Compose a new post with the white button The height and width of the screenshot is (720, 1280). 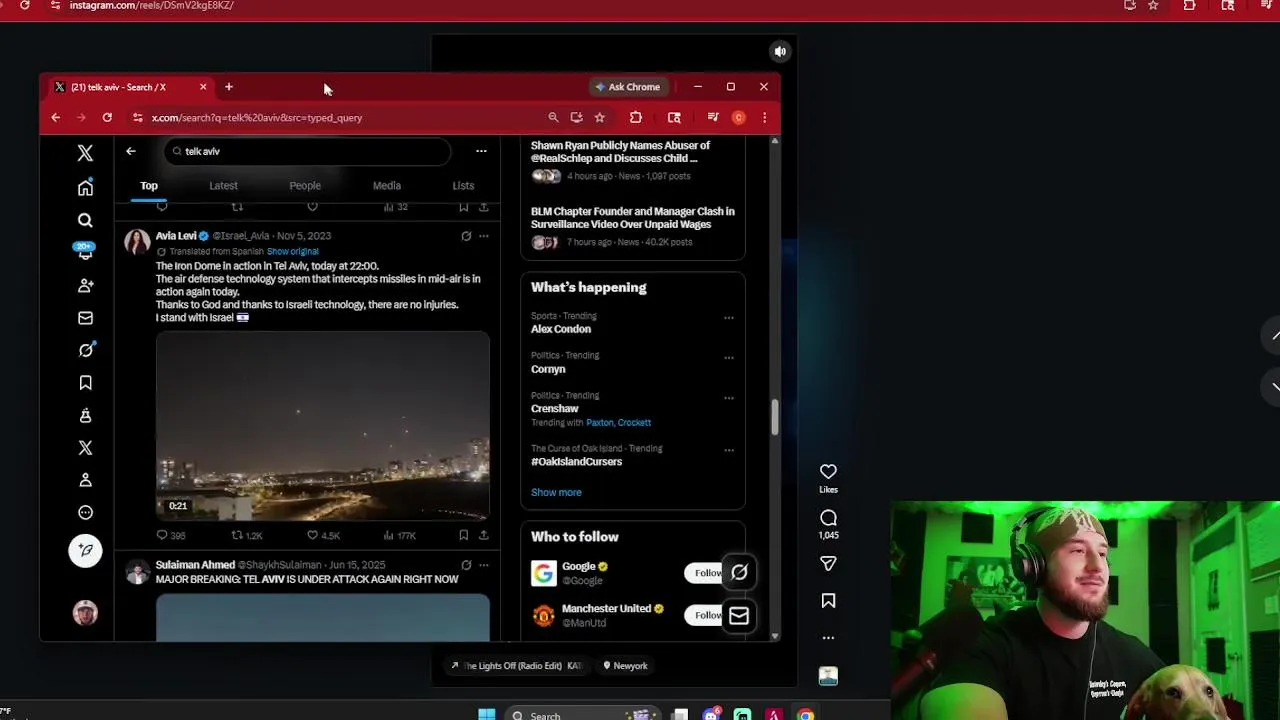click(x=85, y=550)
